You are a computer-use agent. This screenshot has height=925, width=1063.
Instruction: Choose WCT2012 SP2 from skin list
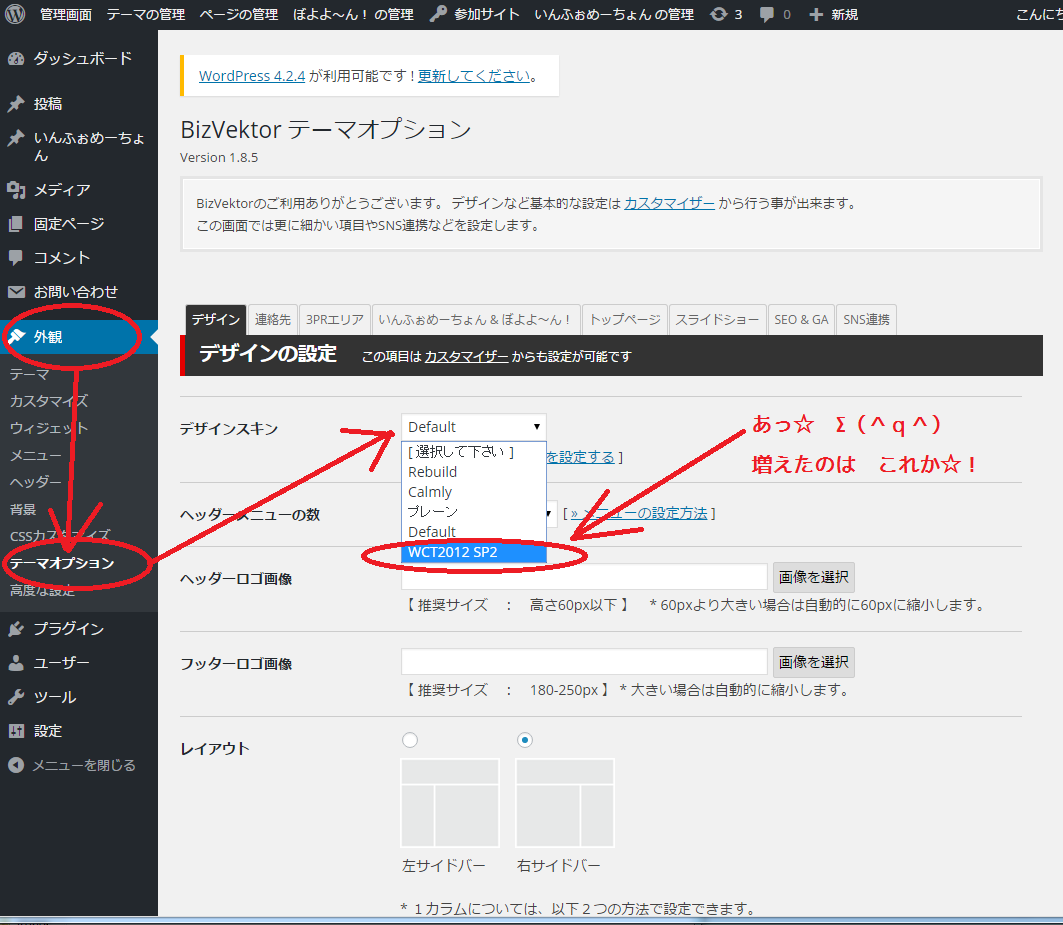pyautogui.click(x=473, y=552)
